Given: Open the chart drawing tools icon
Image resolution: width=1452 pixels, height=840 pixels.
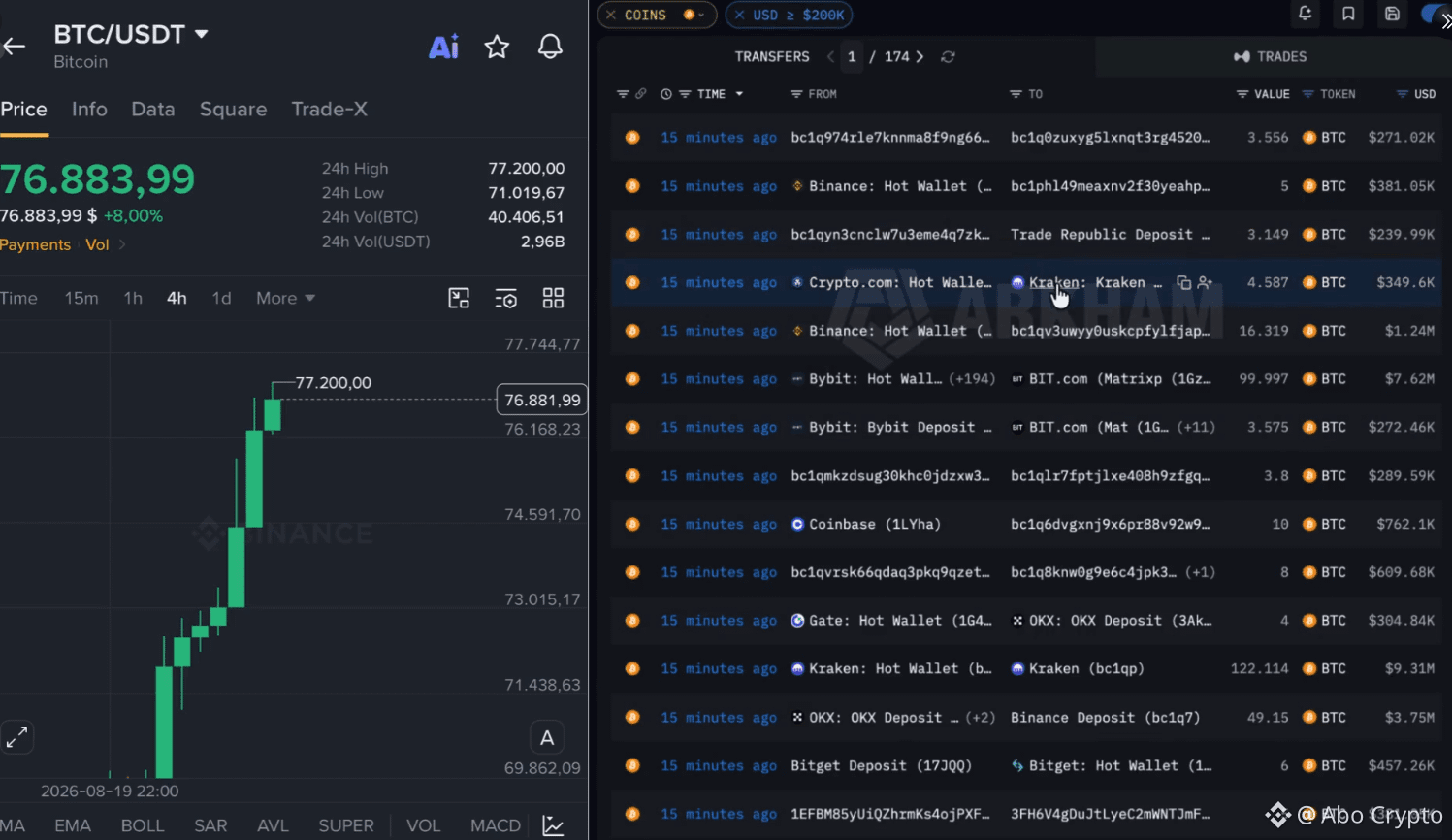Looking at the screenshot, I should [459, 298].
